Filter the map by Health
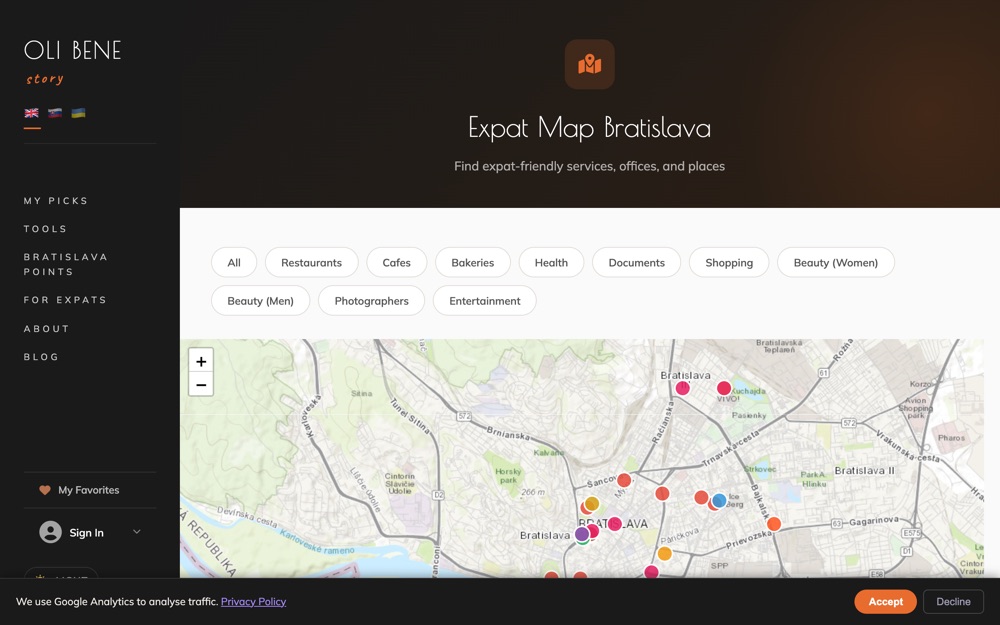Viewport: 1000px width, 625px height. tap(551, 262)
